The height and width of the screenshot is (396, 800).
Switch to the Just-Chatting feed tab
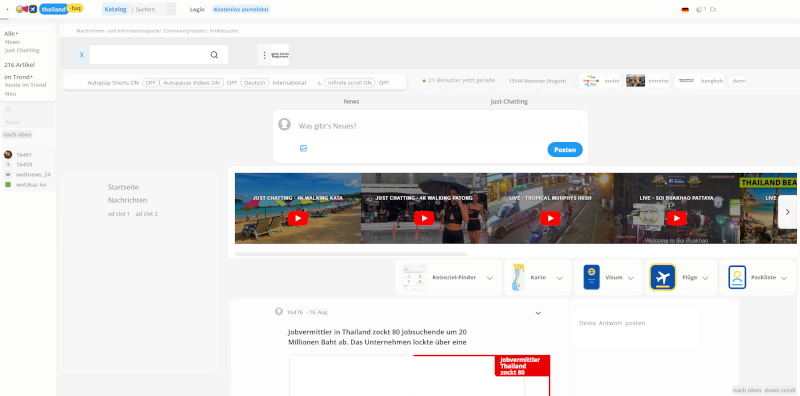click(x=509, y=102)
